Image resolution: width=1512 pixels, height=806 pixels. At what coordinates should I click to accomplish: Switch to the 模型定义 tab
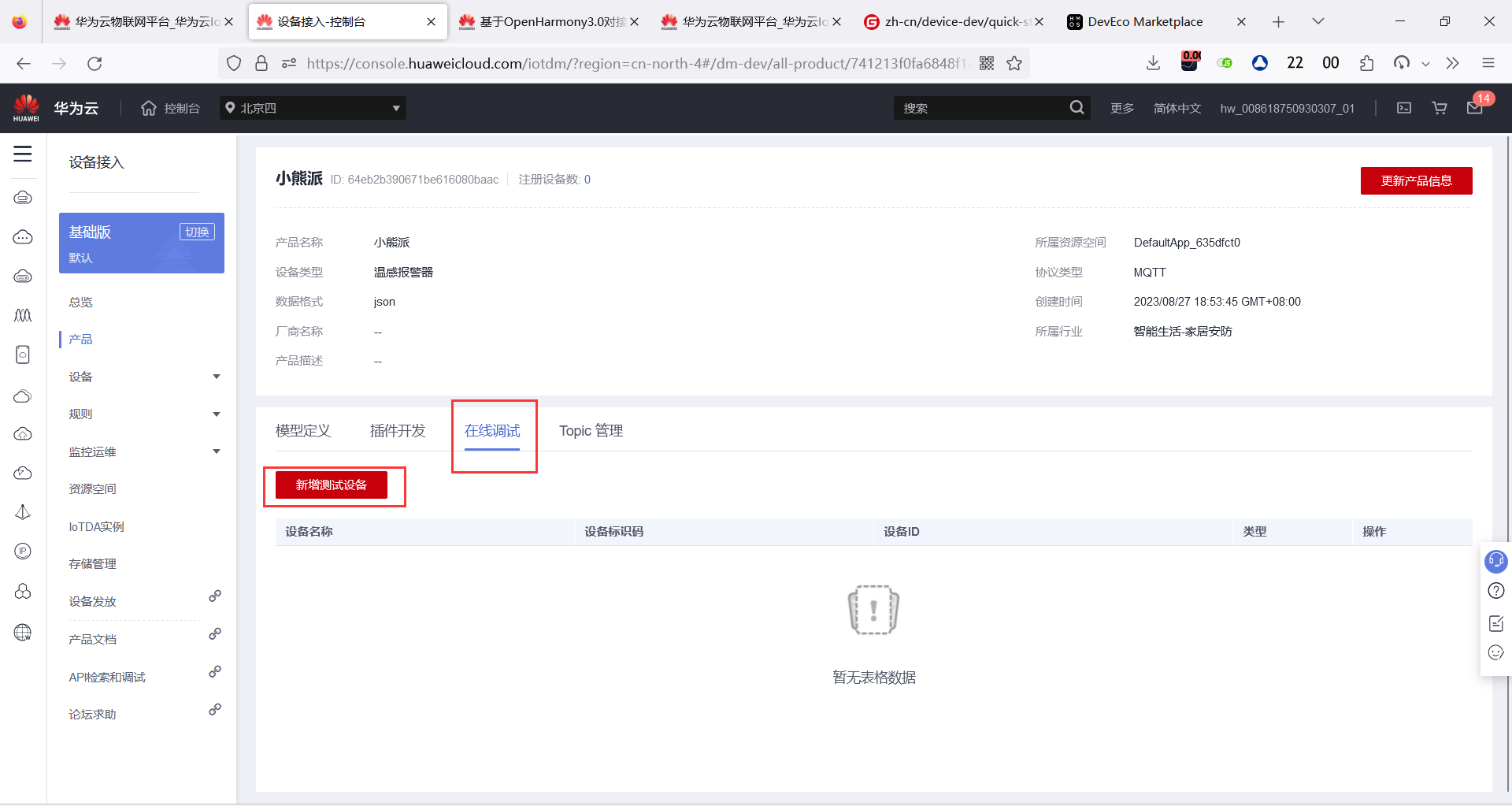(303, 431)
